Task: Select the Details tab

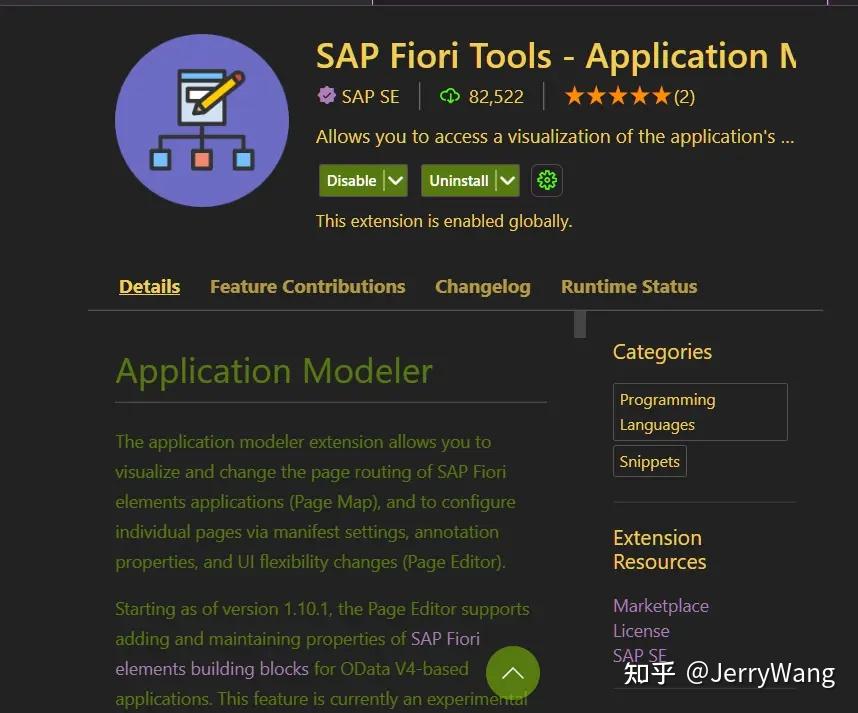Action: (x=149, y=286)
